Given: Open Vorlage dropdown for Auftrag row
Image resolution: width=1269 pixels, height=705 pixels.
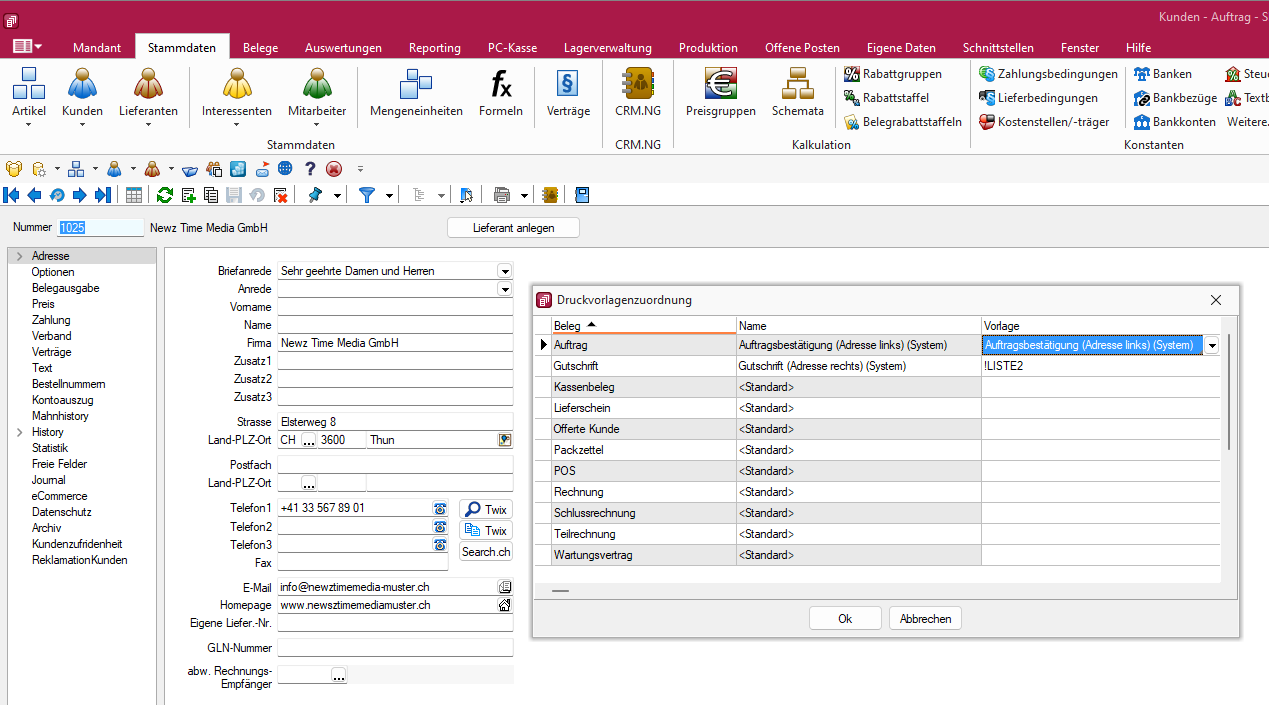Looking at the screenshot, I should [1212, 345].
